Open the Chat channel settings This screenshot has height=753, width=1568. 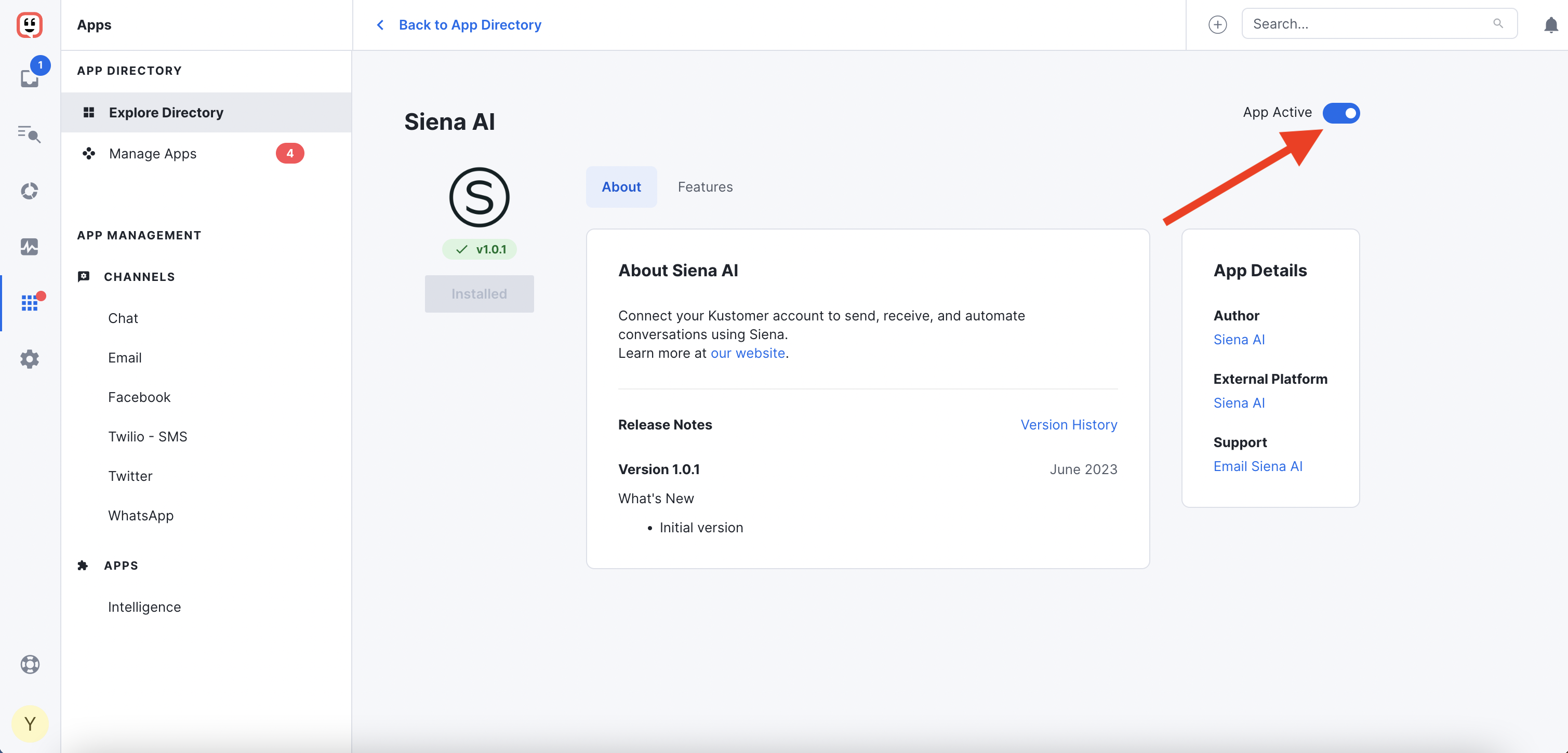[123, 318]
